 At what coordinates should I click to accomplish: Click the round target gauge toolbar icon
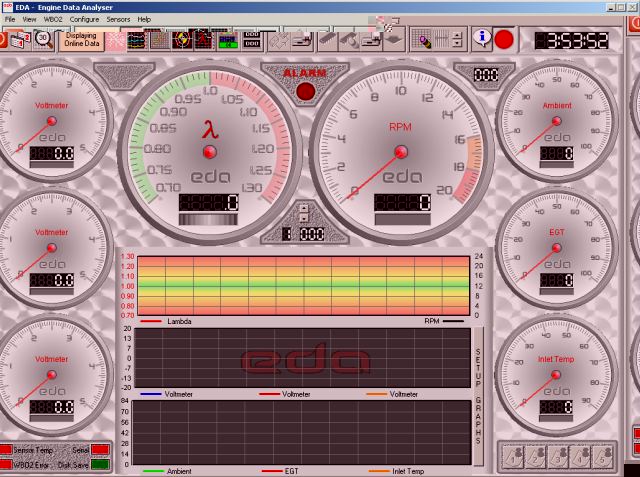pos(183,40)
